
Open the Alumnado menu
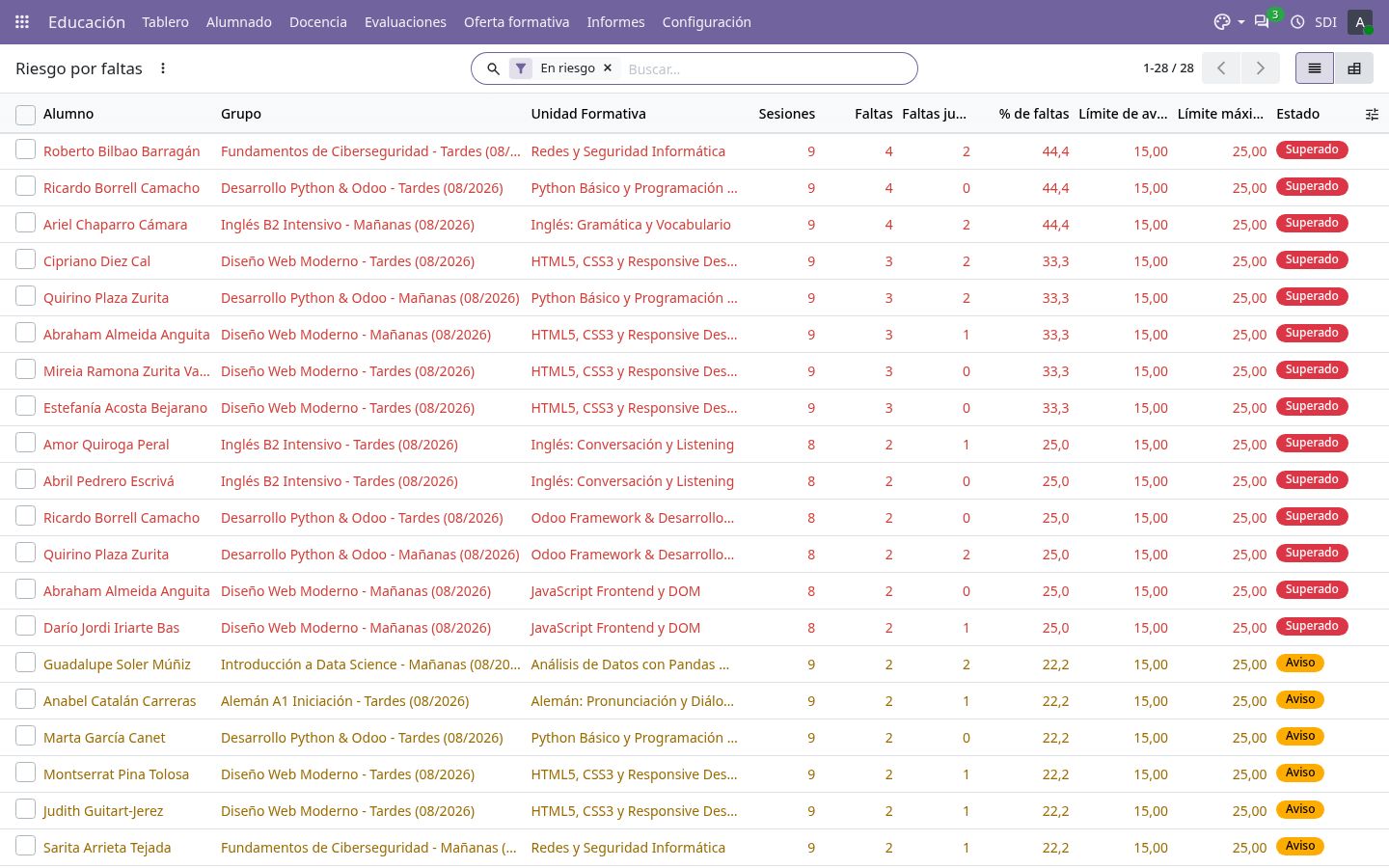239,21
